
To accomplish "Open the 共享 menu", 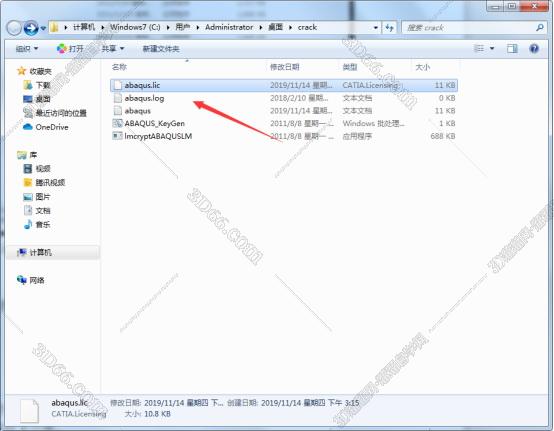I will 113,48.
